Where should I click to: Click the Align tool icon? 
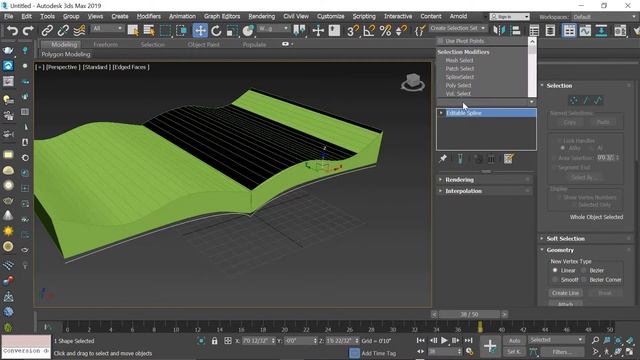(516, 31)
